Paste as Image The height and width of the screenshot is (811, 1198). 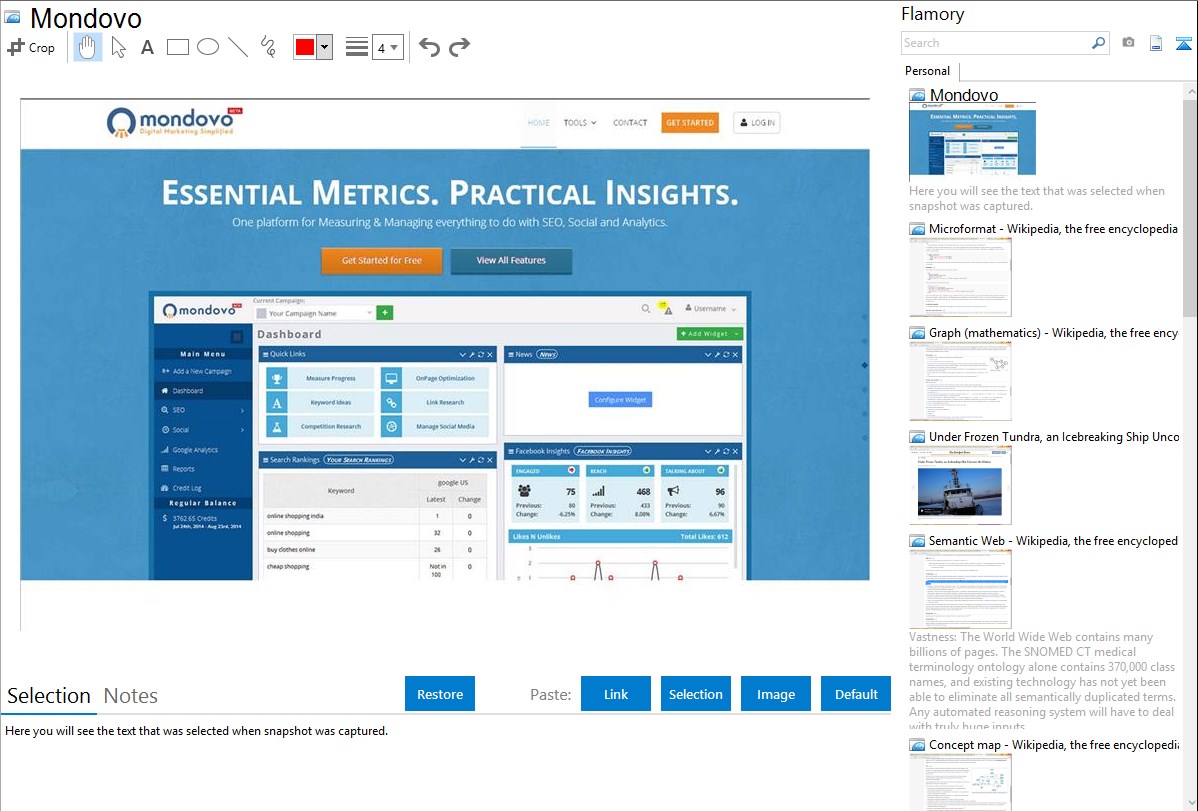[x=775, y=694]
